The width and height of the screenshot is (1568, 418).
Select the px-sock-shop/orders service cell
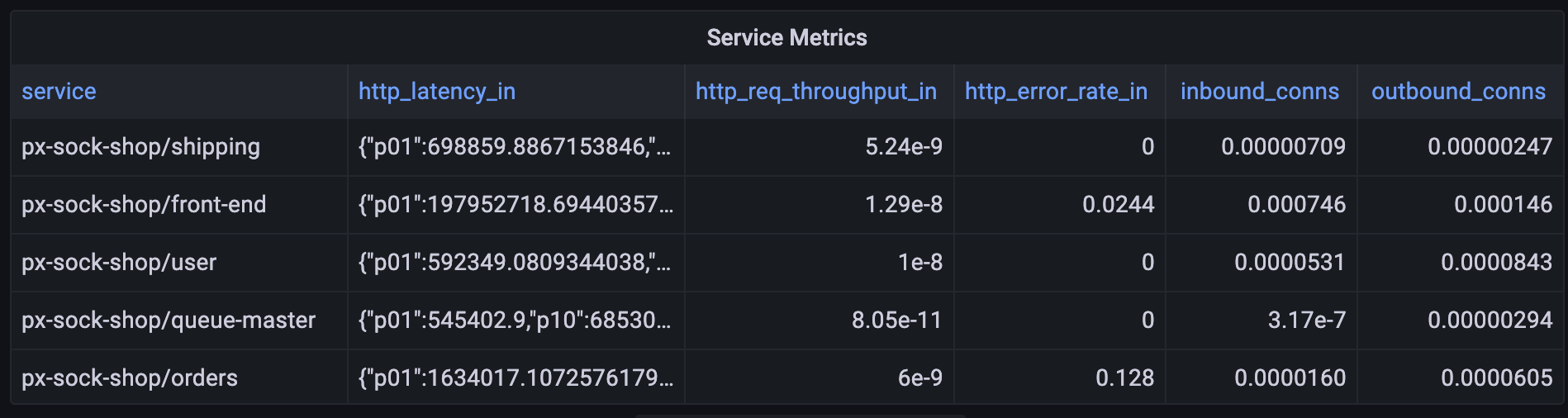pos(130,378)
